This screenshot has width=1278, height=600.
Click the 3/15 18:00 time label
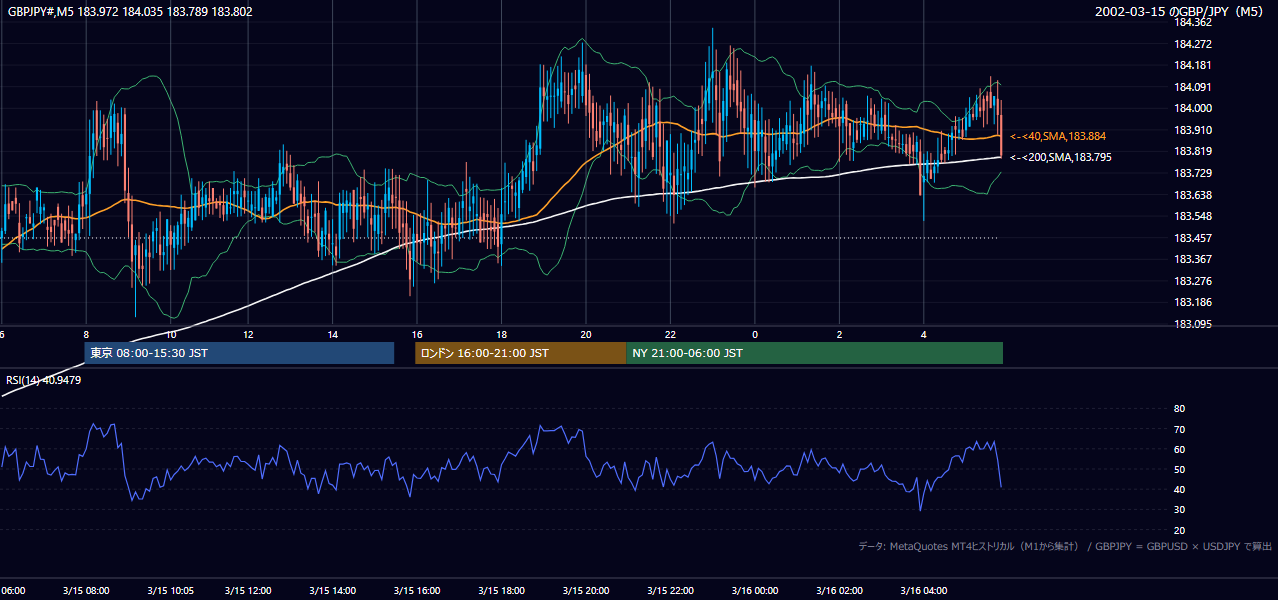501,591
